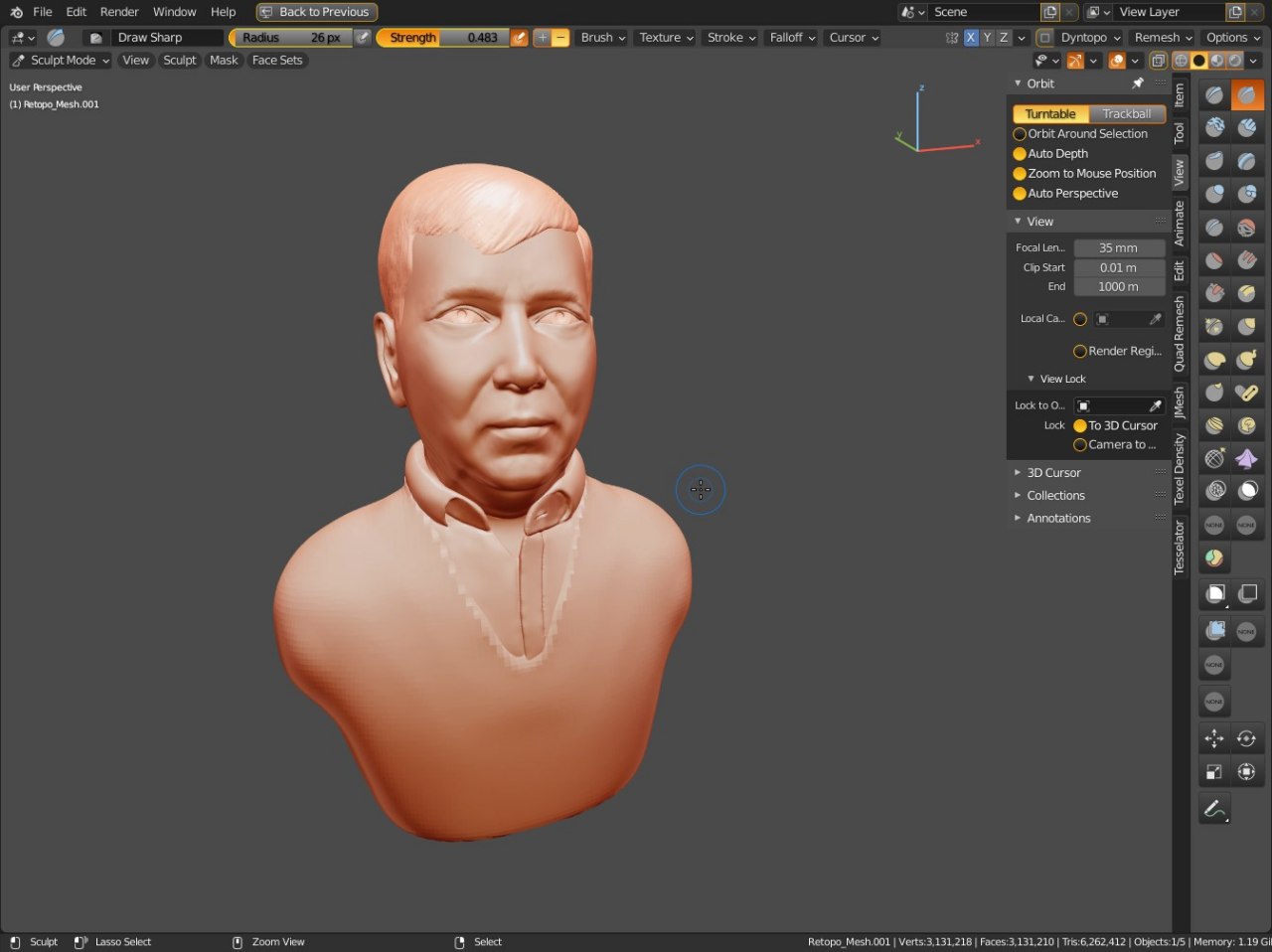Open the Stroke dropdown
The height and width of the screenshot is (952, 1272).
click(x=731, y=38)
